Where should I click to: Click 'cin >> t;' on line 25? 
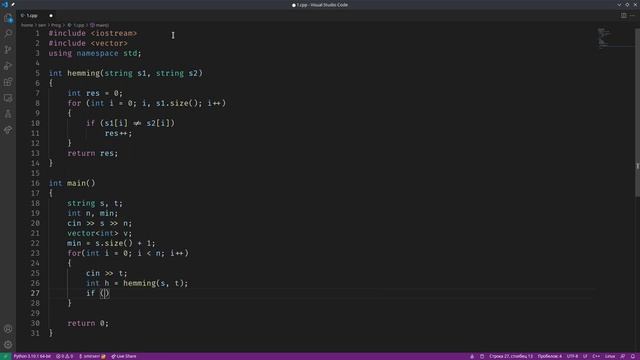pyautogui.click(x=107, y=273)
